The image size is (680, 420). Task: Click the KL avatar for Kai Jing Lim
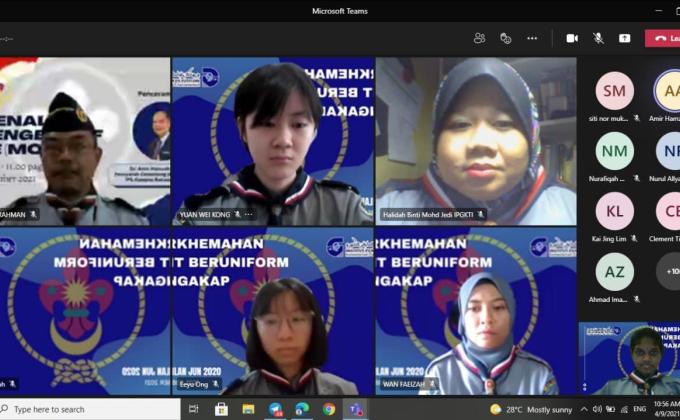click(x=615, y=211)
